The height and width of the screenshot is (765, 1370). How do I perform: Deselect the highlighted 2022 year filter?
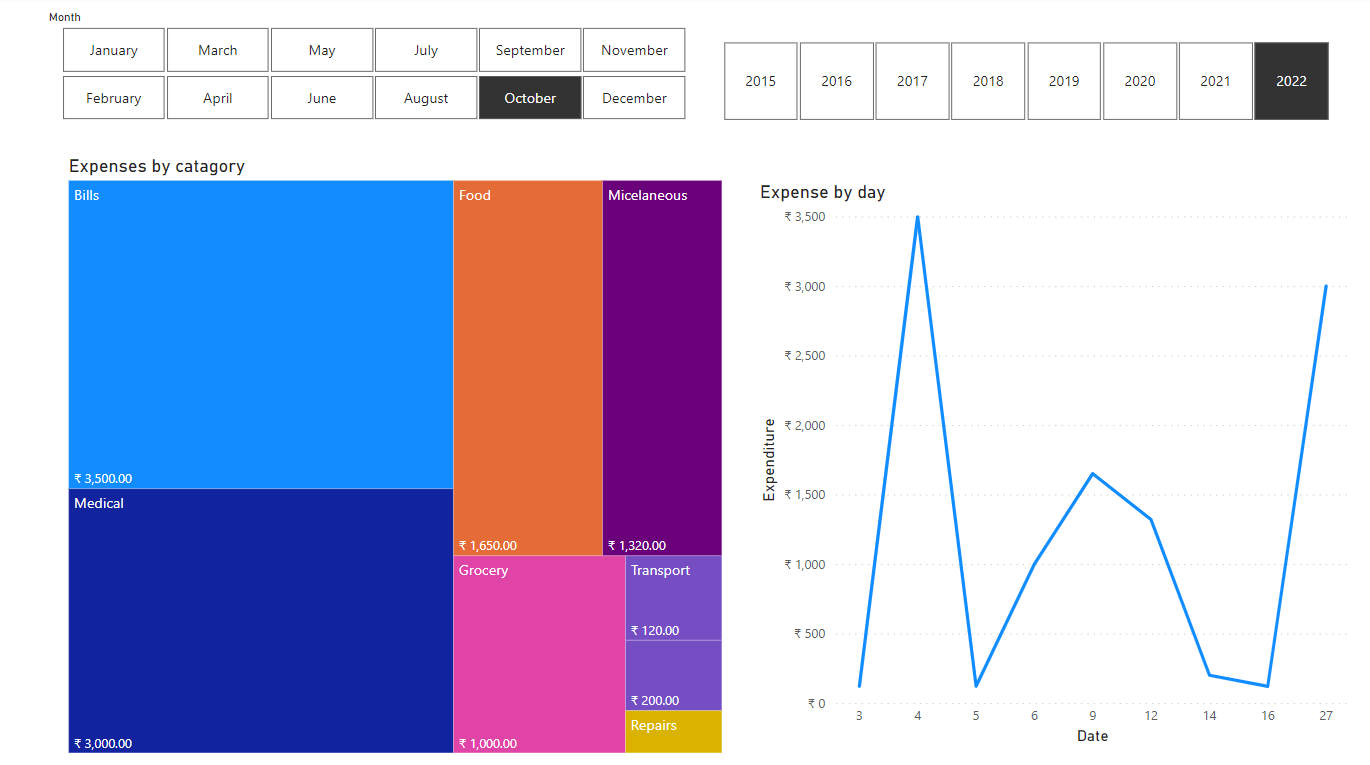pos(1291,81)
